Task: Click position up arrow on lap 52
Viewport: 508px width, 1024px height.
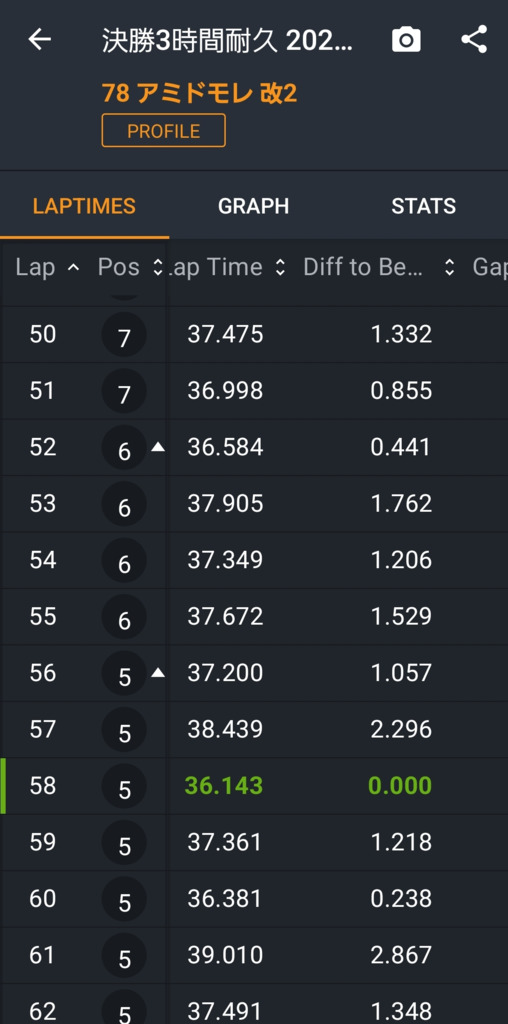Action: click(x=157, y=447)
